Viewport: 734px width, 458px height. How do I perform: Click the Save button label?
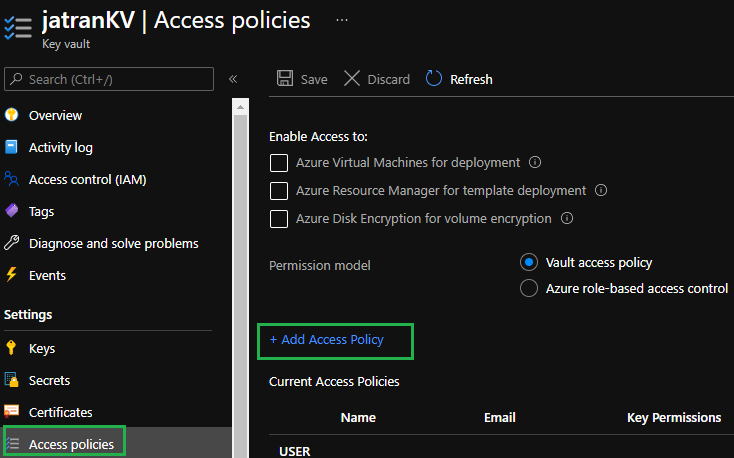tap(314, 80)
